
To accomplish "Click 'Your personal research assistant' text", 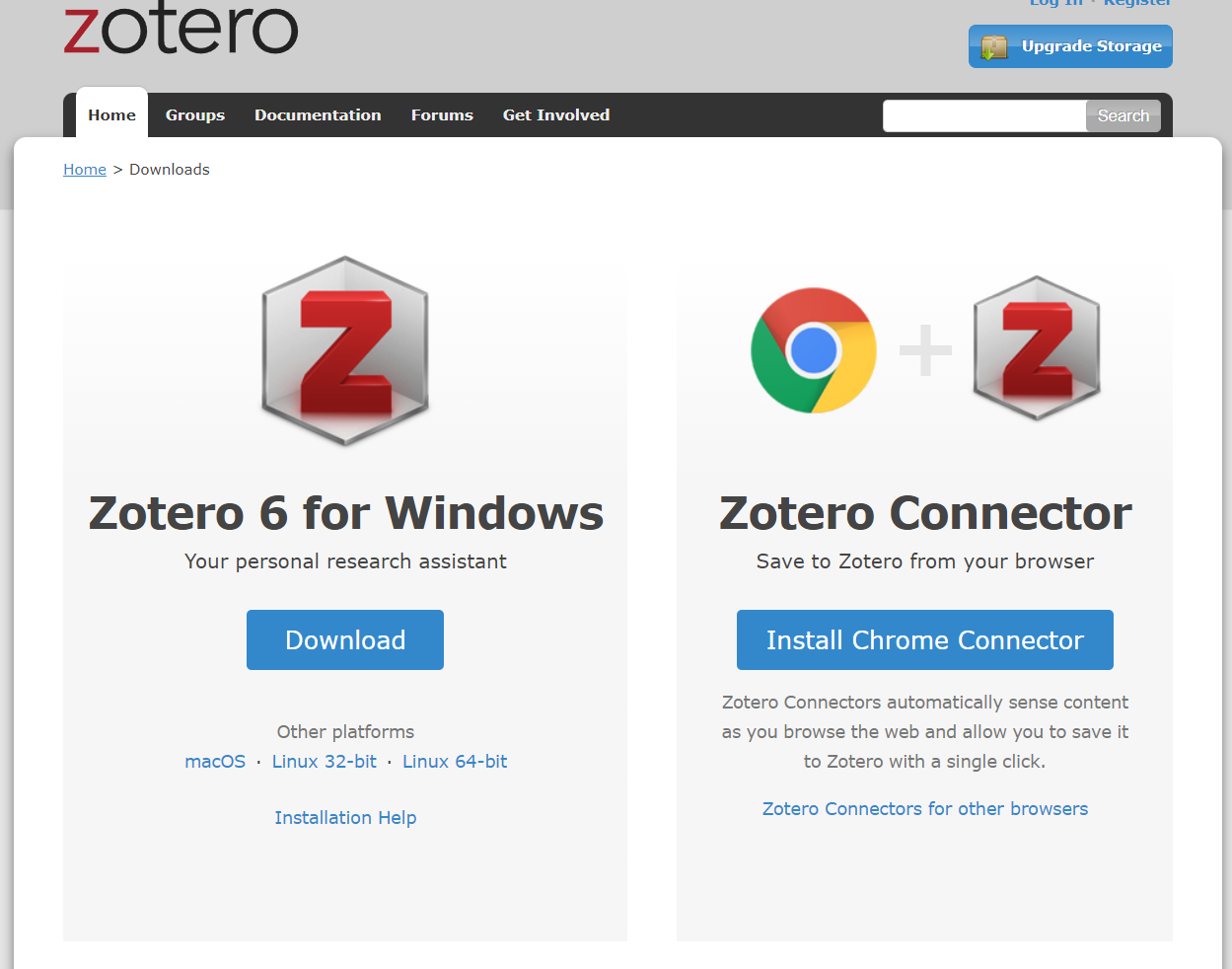I will click(345, 560).
